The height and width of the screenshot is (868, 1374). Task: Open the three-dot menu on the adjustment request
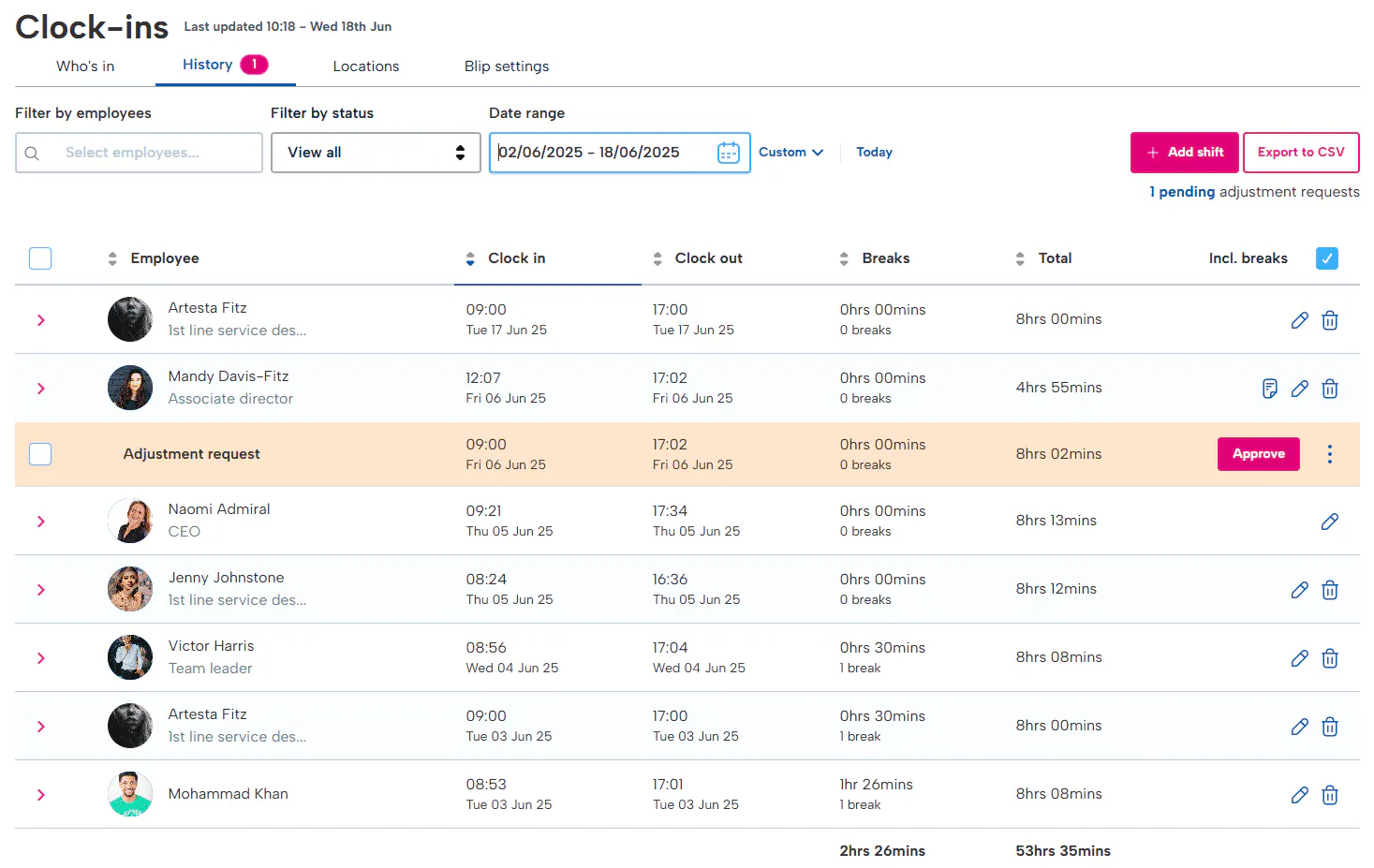click(1329, 454)
